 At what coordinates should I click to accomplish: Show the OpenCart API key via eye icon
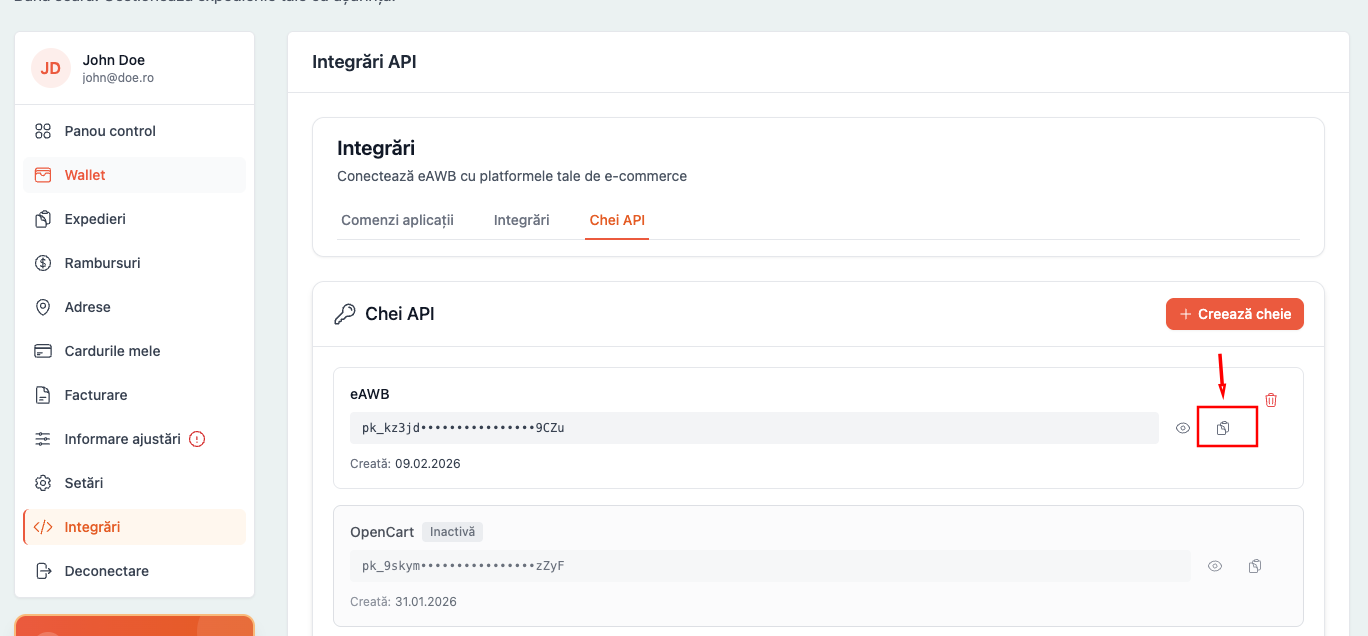(1215, 566)
